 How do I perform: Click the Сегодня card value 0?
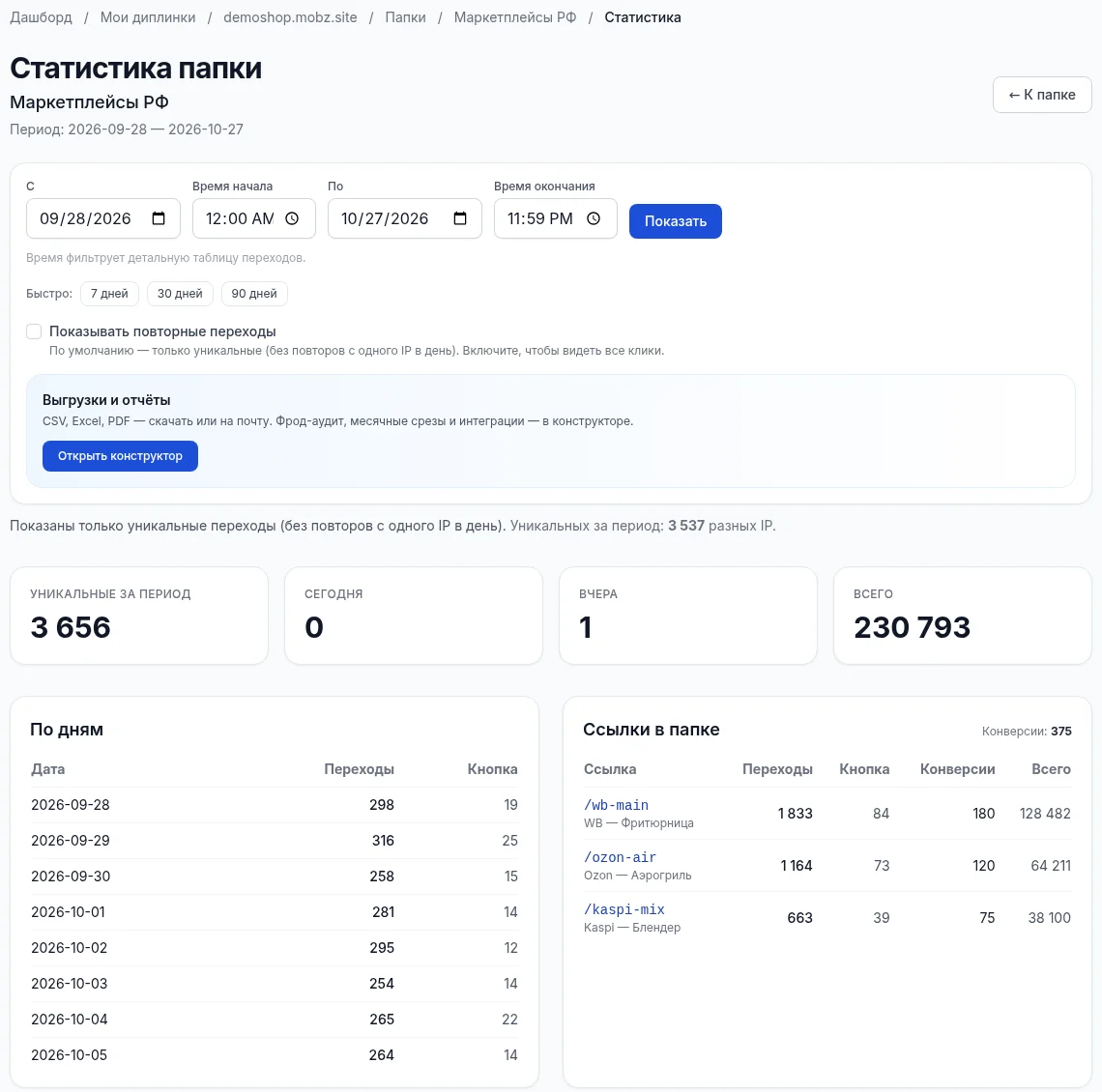[314, 627]
